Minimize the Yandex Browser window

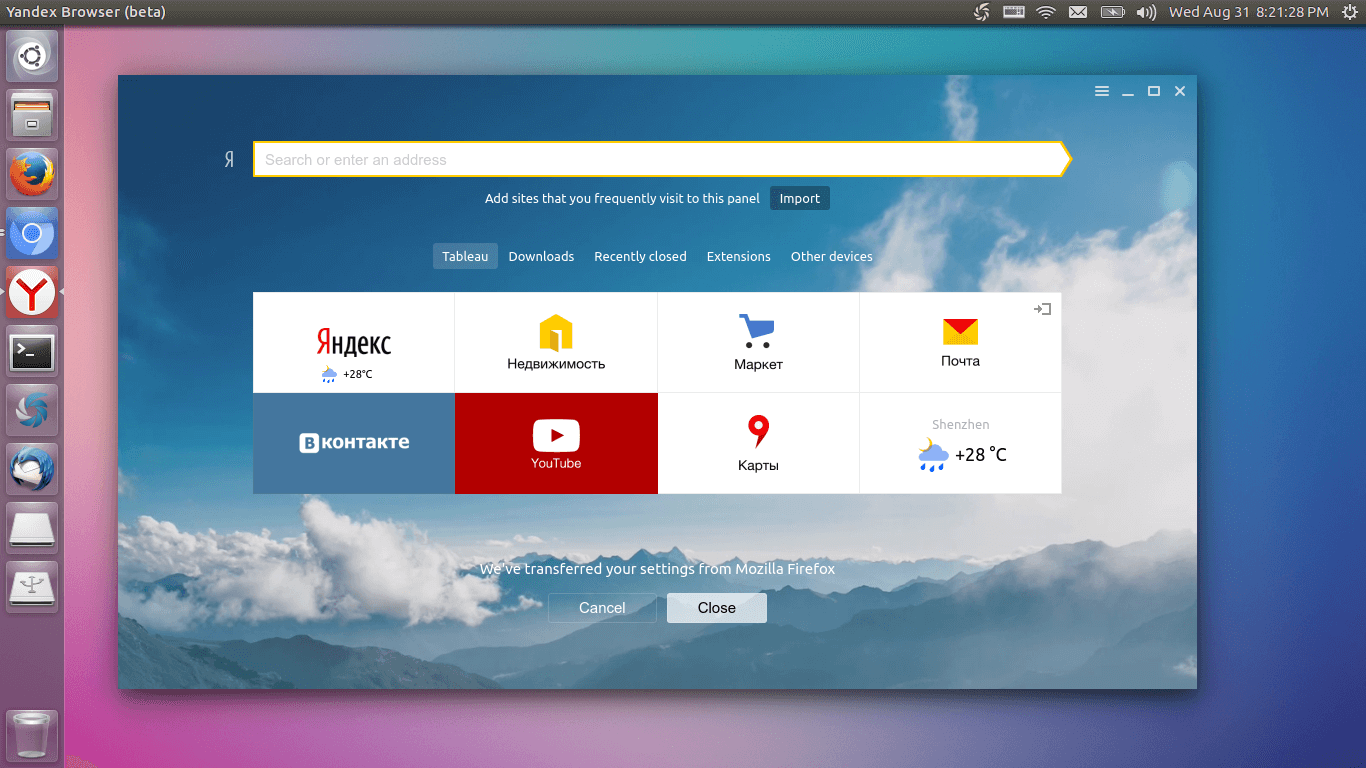[x=1128, y=92]
